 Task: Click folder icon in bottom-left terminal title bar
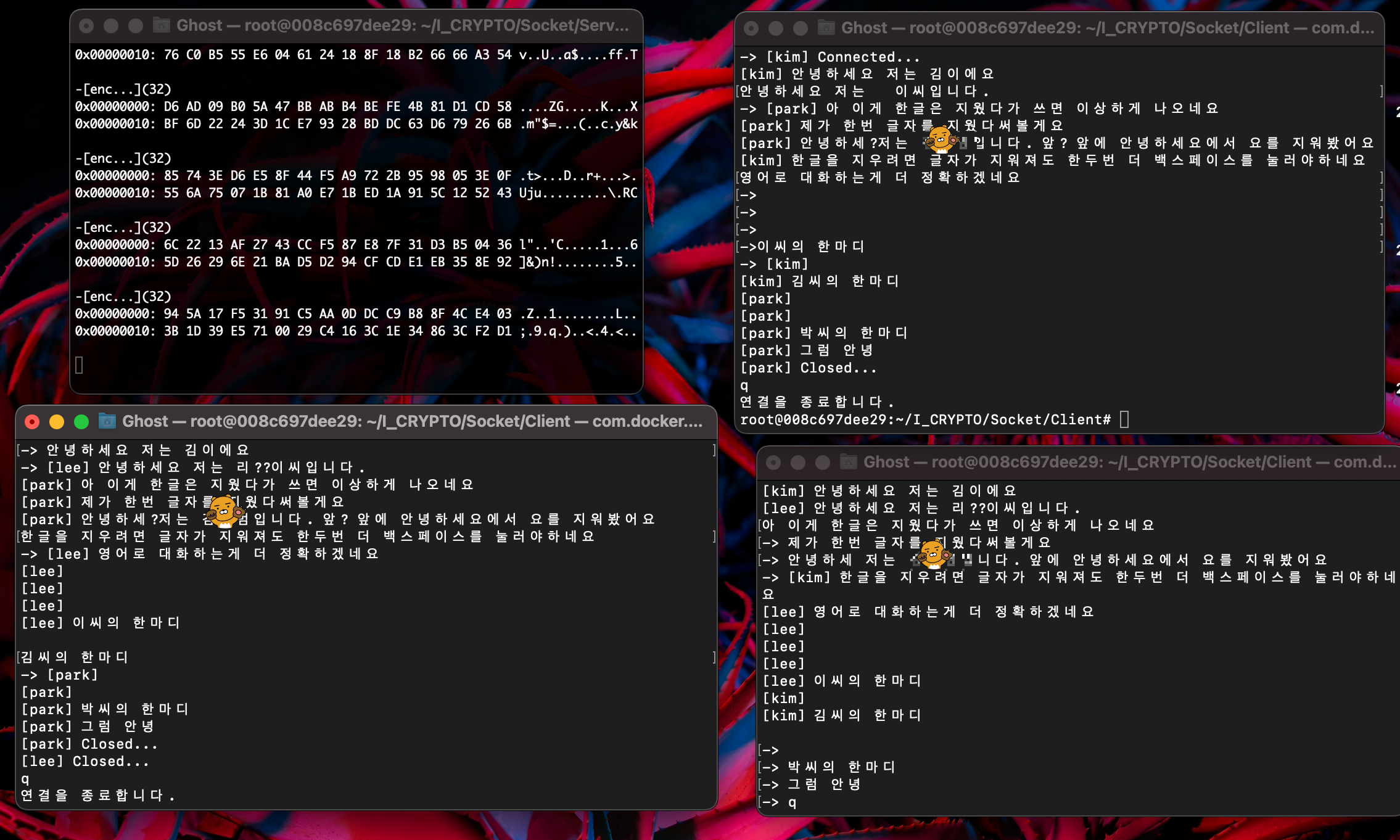click(x=107, y=421)
